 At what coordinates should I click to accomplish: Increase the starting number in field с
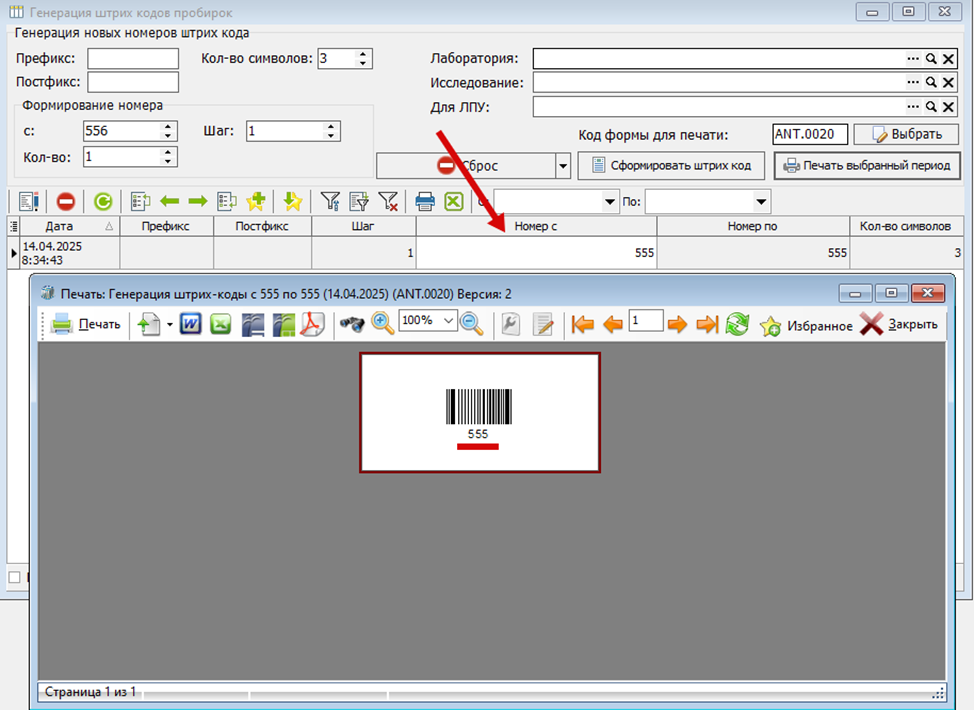(x=168, y=126)
